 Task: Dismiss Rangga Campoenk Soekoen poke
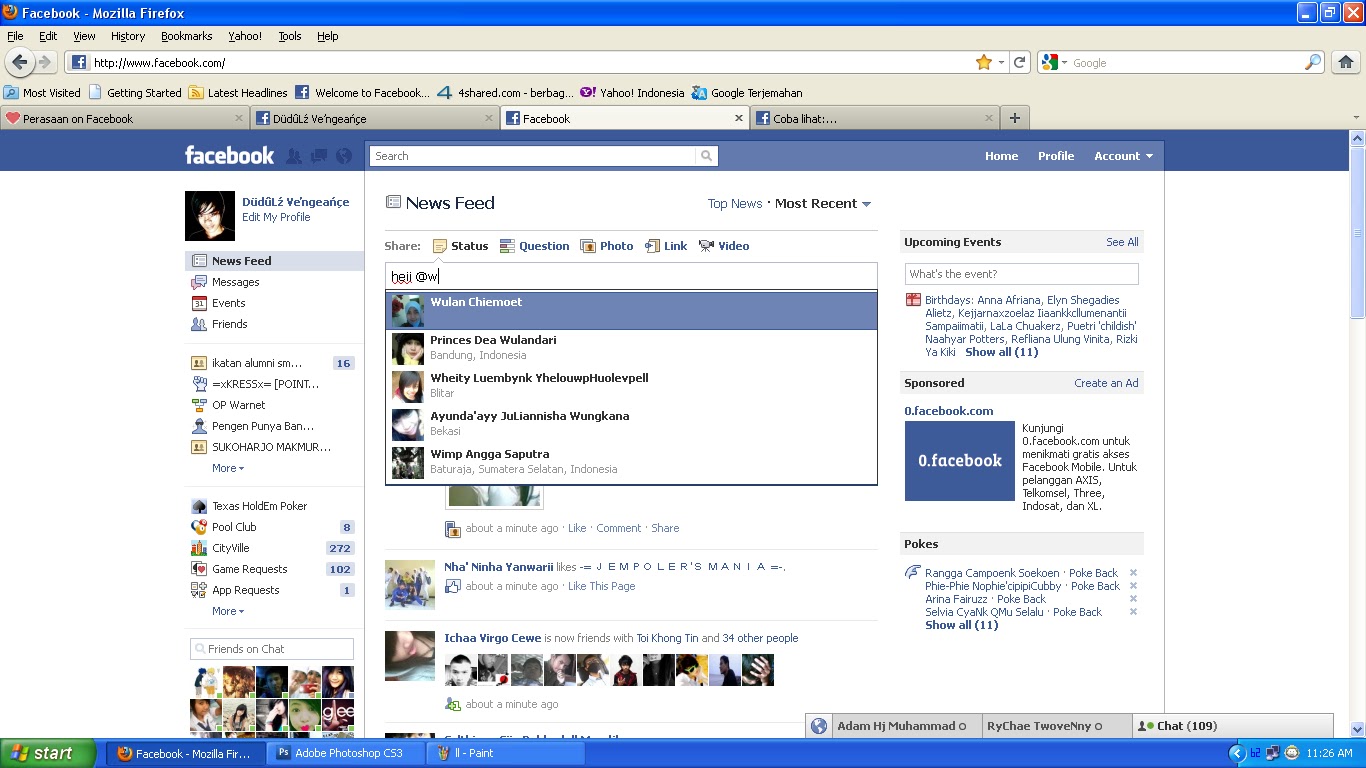1133,573
